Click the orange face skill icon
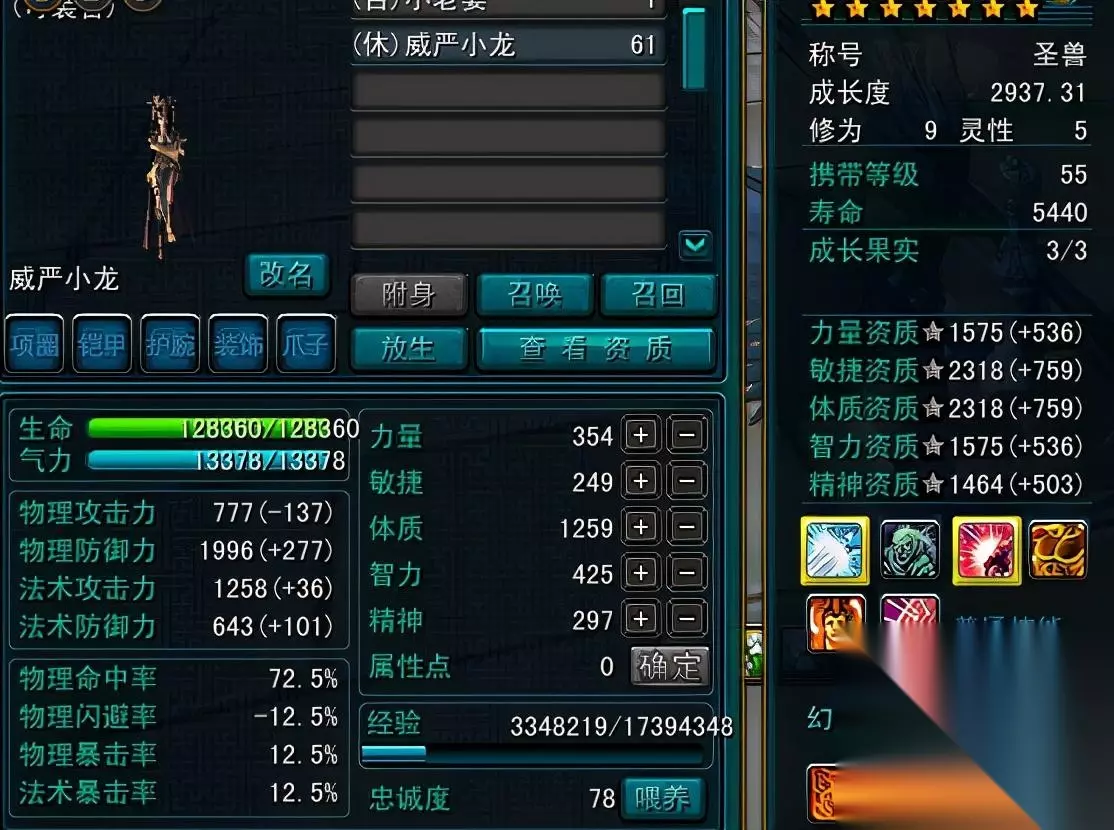Image resolution: width=1114 pixels, height=830 pixels. pos(836,622)
